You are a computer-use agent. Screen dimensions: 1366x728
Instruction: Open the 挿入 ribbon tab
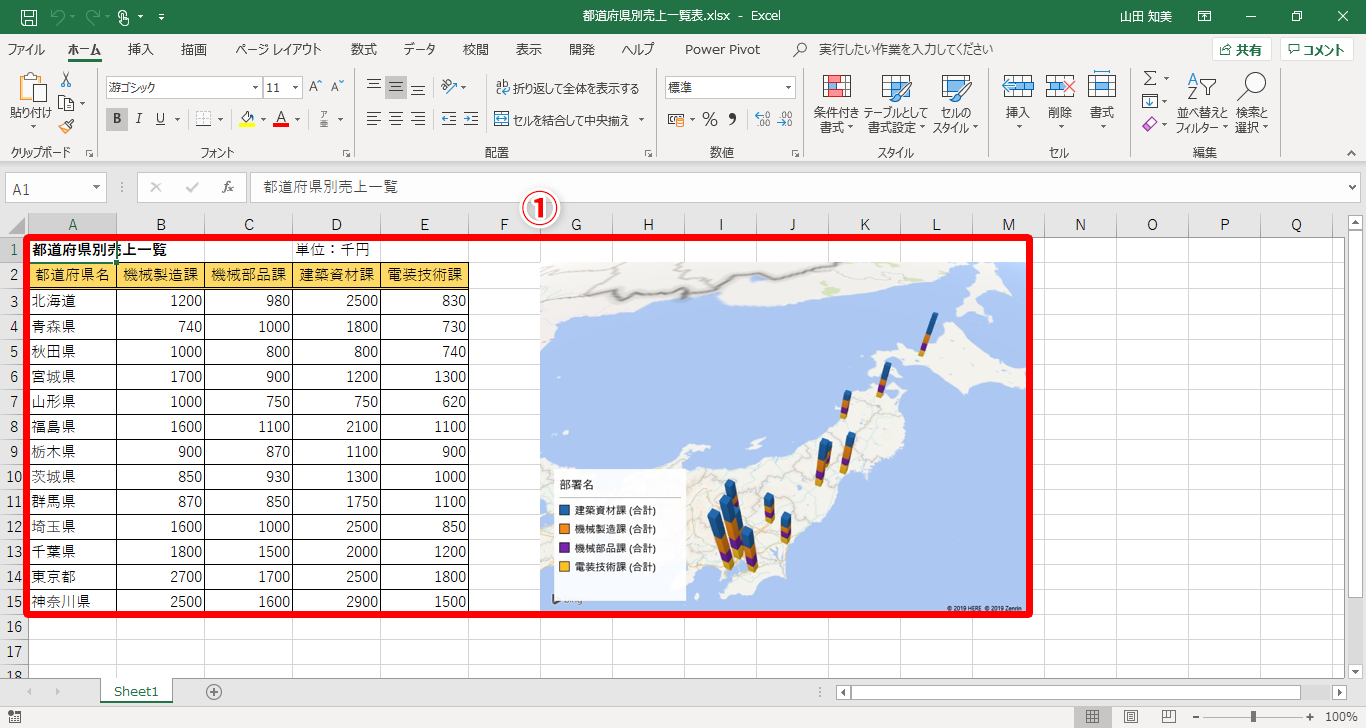coord(141,49)
